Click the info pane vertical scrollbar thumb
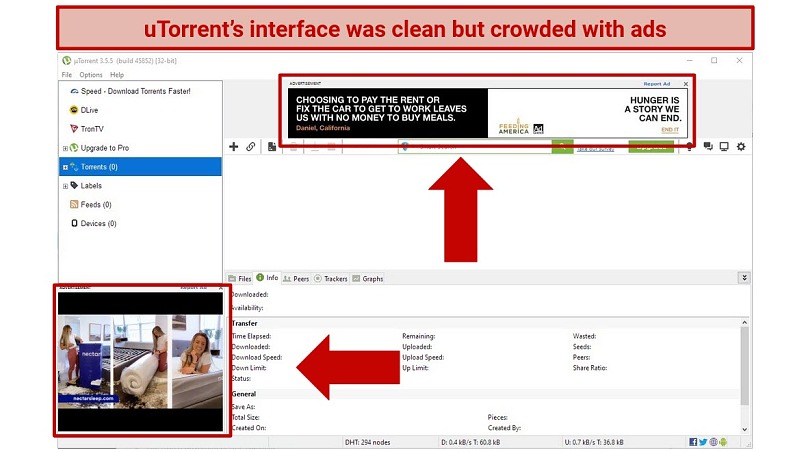This screenshot has width=806, height=452. point(744,365)
